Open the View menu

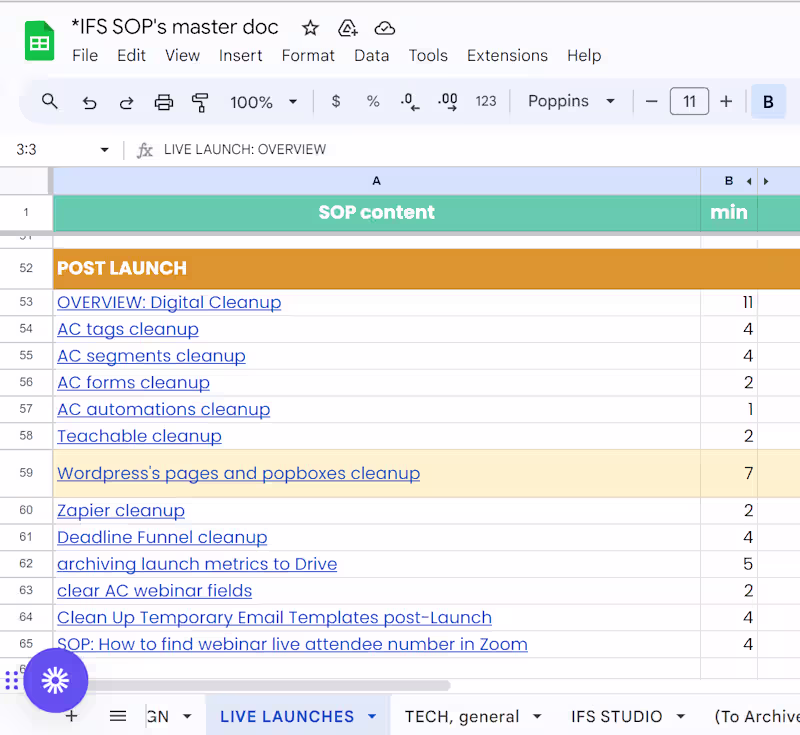click(182, 55)
